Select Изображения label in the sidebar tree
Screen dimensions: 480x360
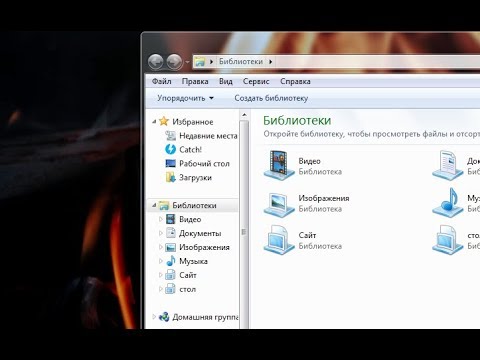[204, 247]
